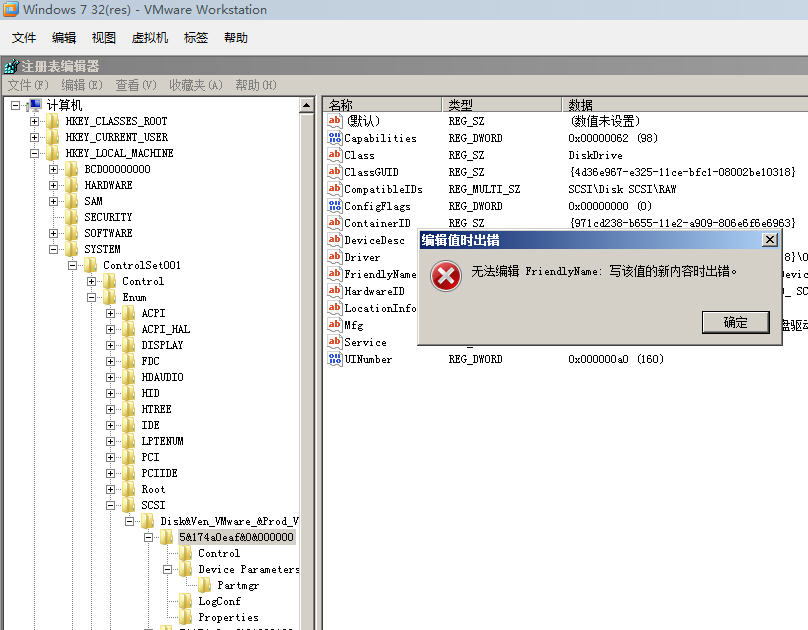Collapse the Enum key node
The height and width of the screenshot is (630, 808).
pyautogui.click(x=91, y=297)
